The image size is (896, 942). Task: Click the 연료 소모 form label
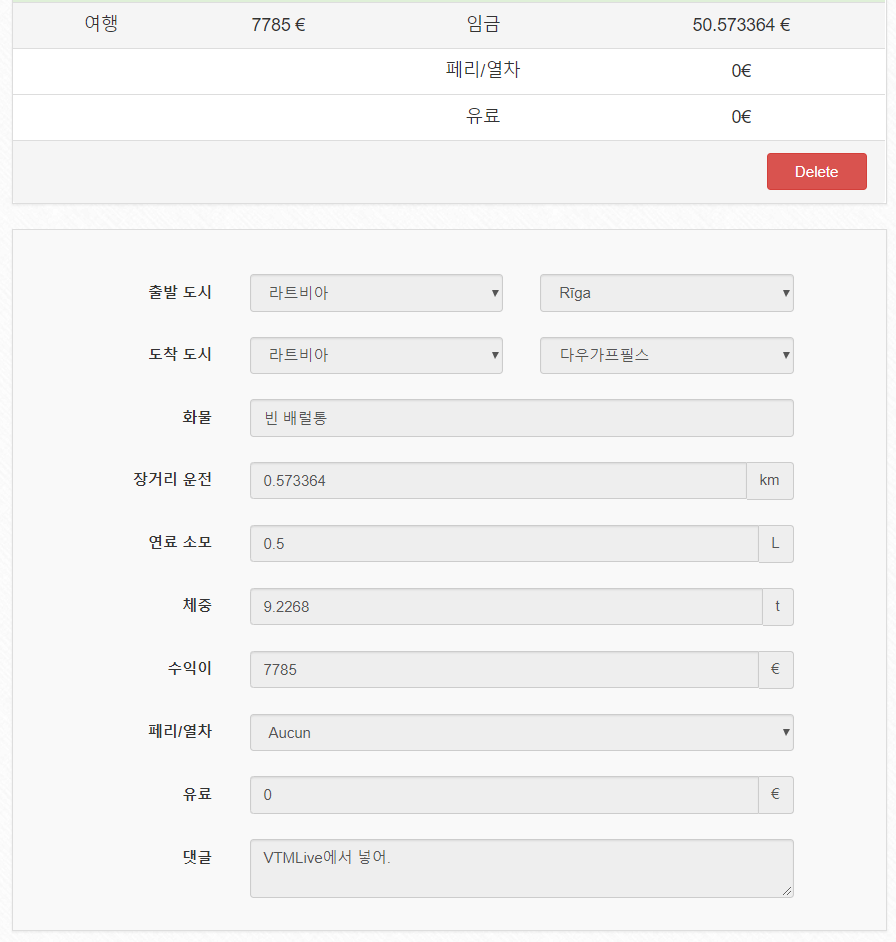pos(180,542)
